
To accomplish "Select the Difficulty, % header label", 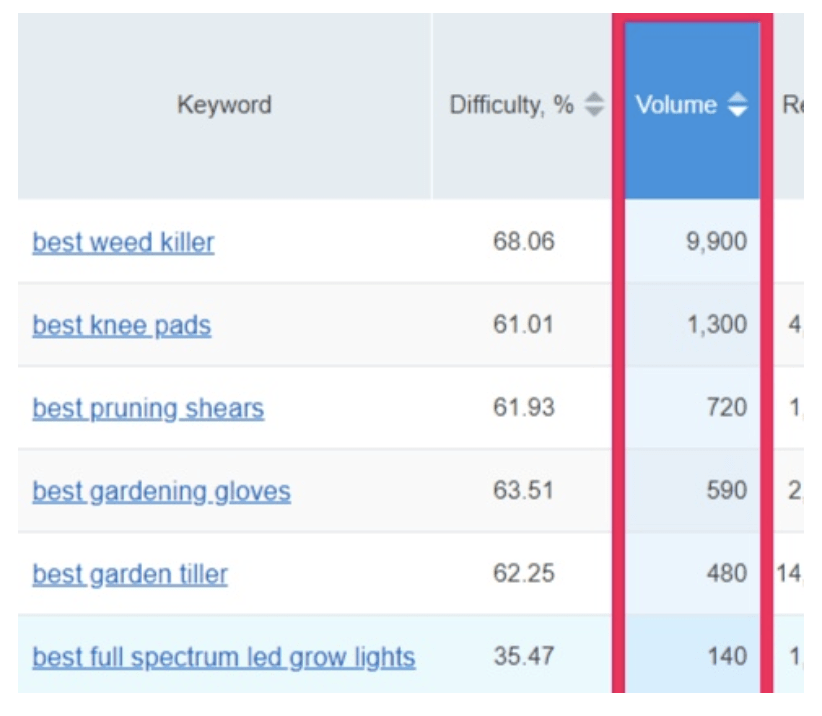I will point(511,105).
